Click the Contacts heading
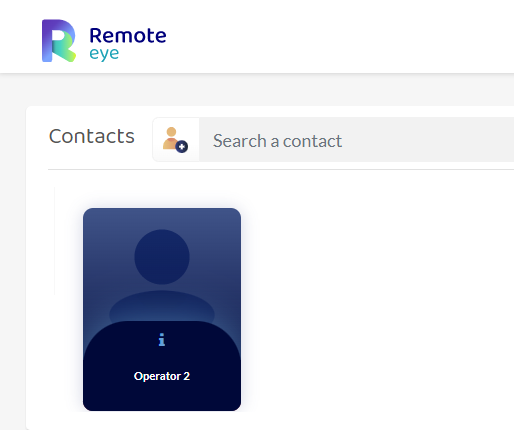The height and width of the screenshot is (430, 514). (x=92, y=136)
